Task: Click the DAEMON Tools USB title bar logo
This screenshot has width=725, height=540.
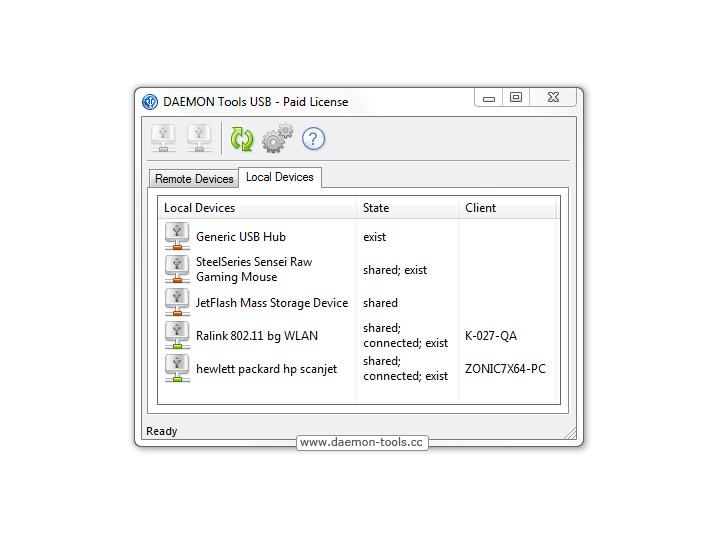Action: [150, 102]
